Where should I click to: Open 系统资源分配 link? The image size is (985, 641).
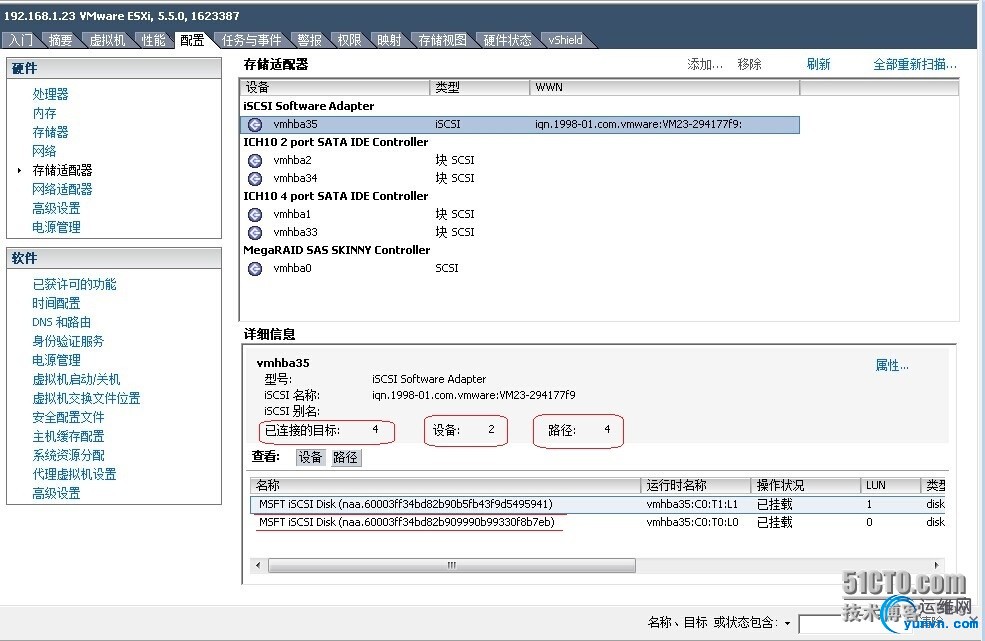tap(68, 455)
